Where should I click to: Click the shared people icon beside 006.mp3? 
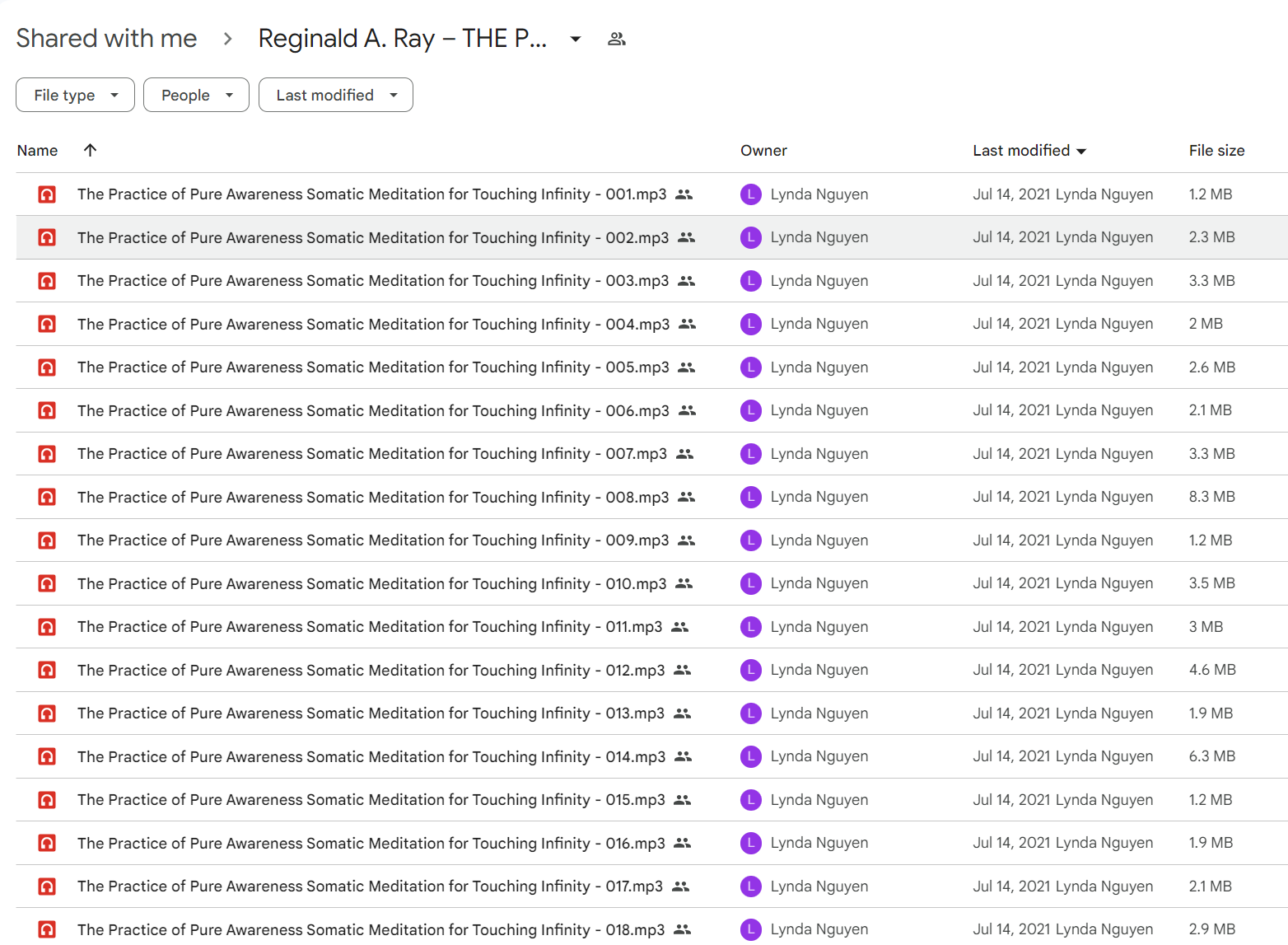[688, 410]
